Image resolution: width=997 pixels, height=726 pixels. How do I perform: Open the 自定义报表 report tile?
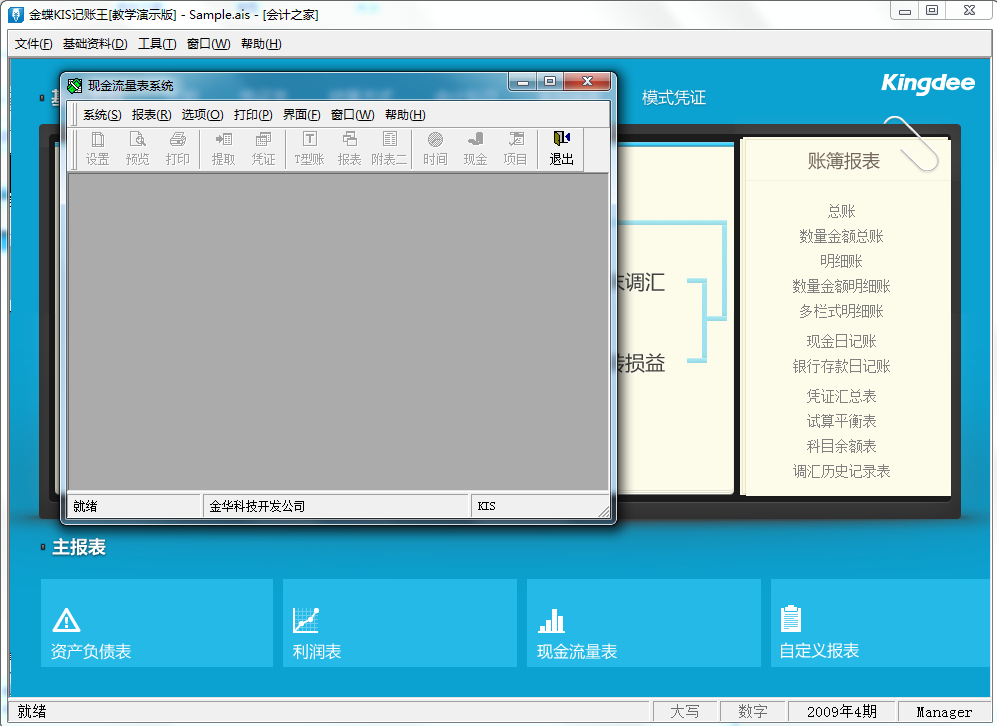883,622
